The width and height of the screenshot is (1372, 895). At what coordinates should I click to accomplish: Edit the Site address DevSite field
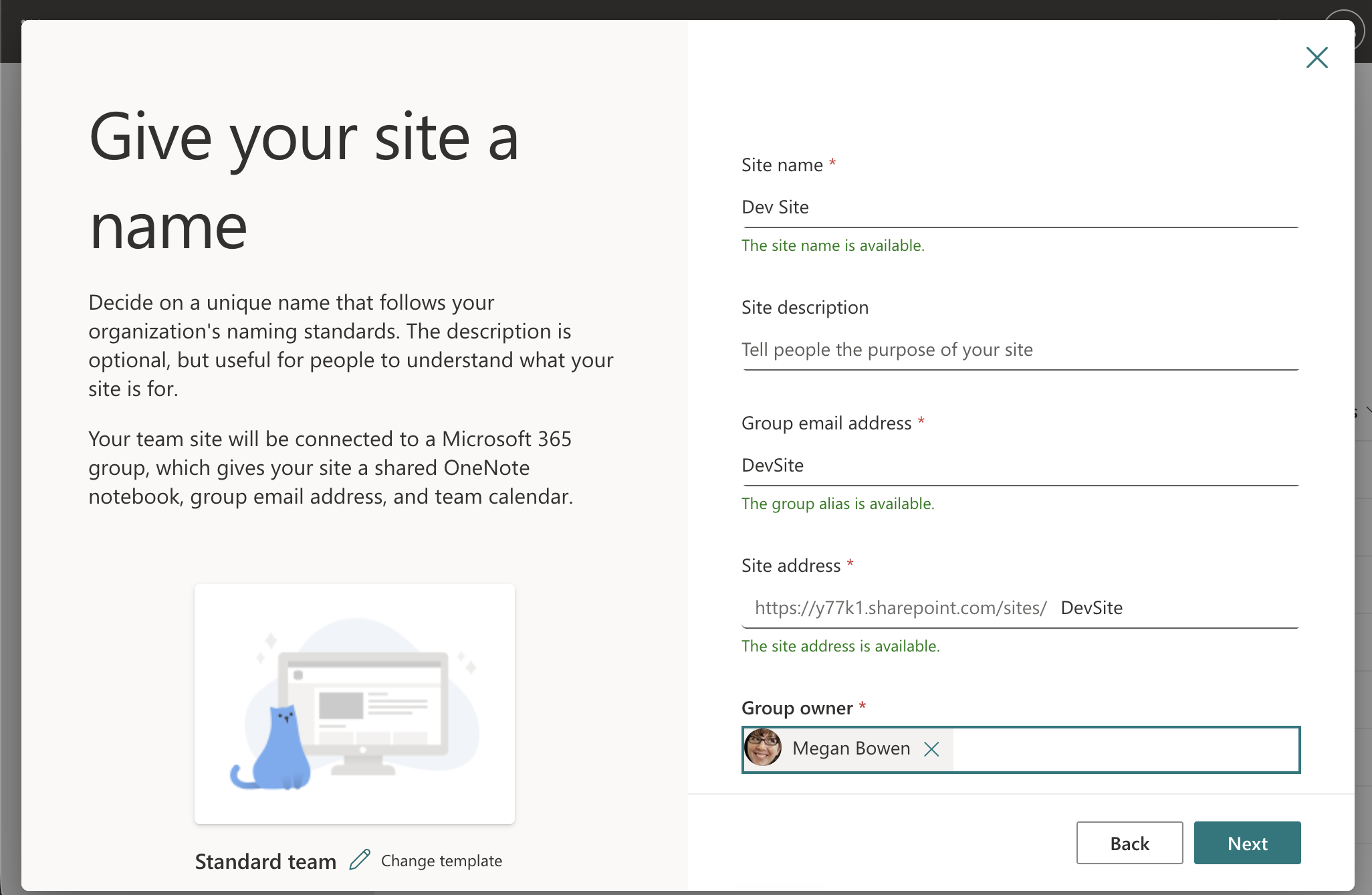click(x=1178, y=608)
